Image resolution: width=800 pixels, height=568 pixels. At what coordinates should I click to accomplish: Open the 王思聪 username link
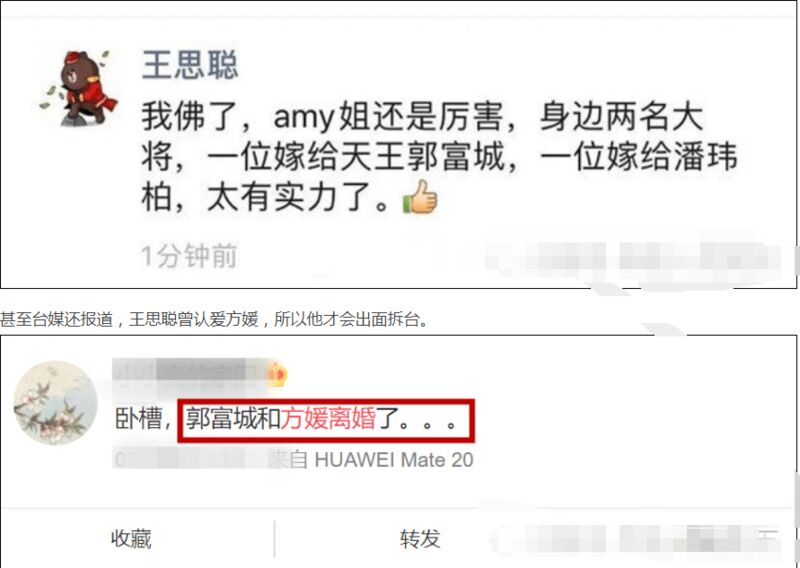click(190, 64)
